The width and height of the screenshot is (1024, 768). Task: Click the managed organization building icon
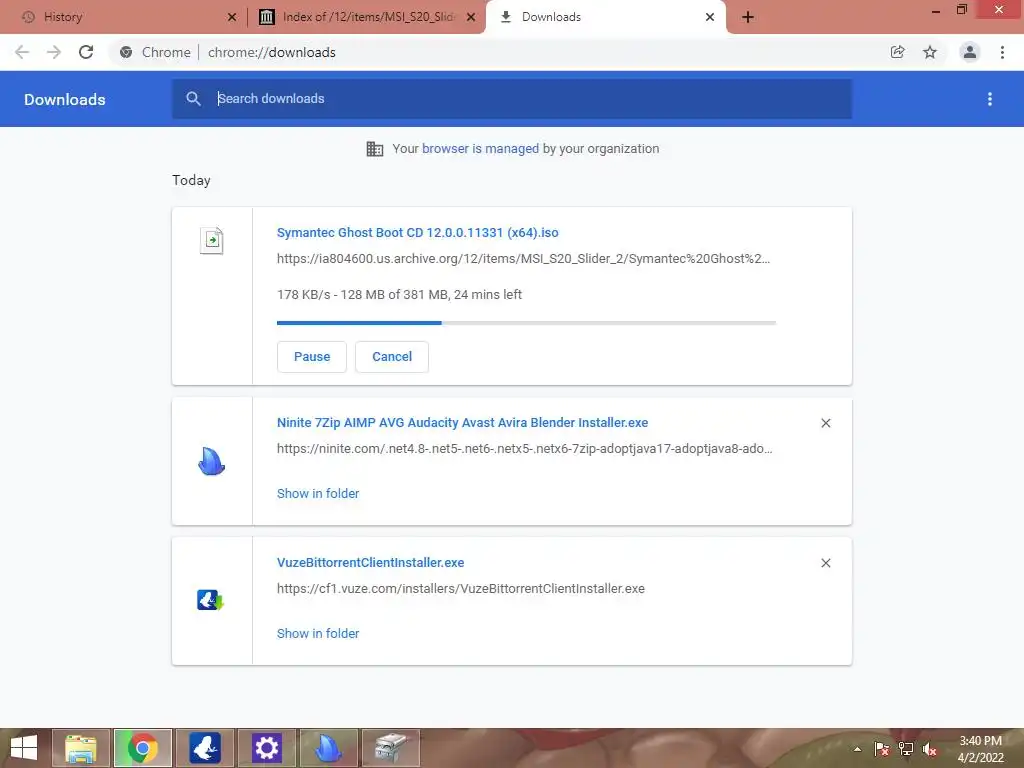[375, 149]
